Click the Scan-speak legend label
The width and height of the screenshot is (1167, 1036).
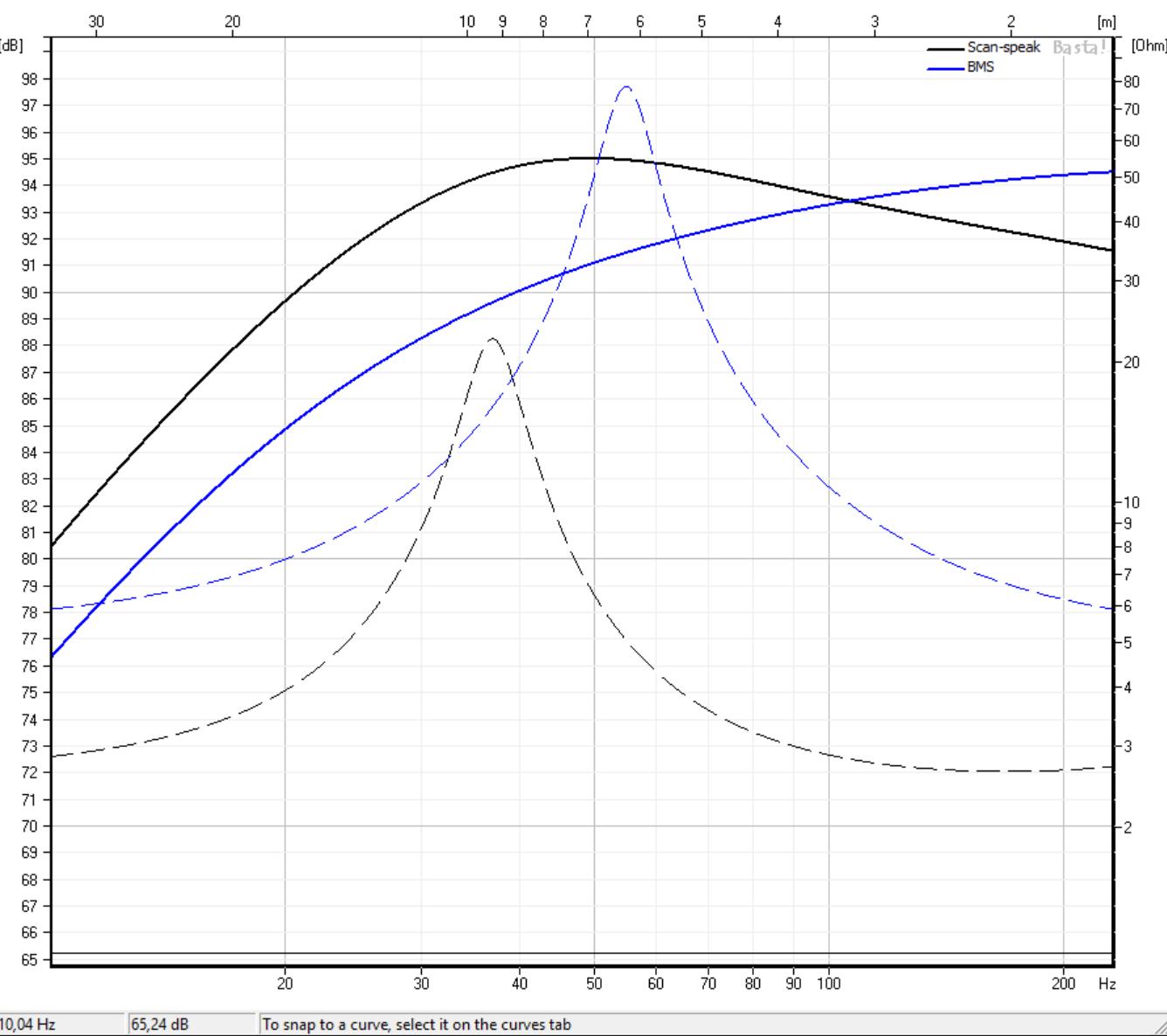[1003, 48]
